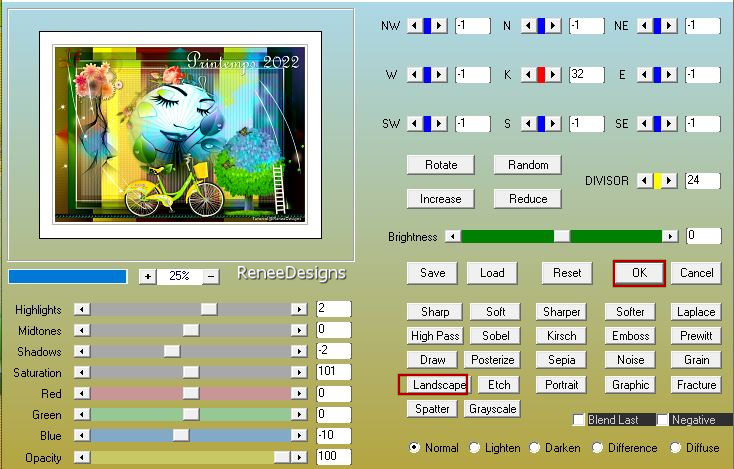Apply the High Pass preset

point(435,336)
